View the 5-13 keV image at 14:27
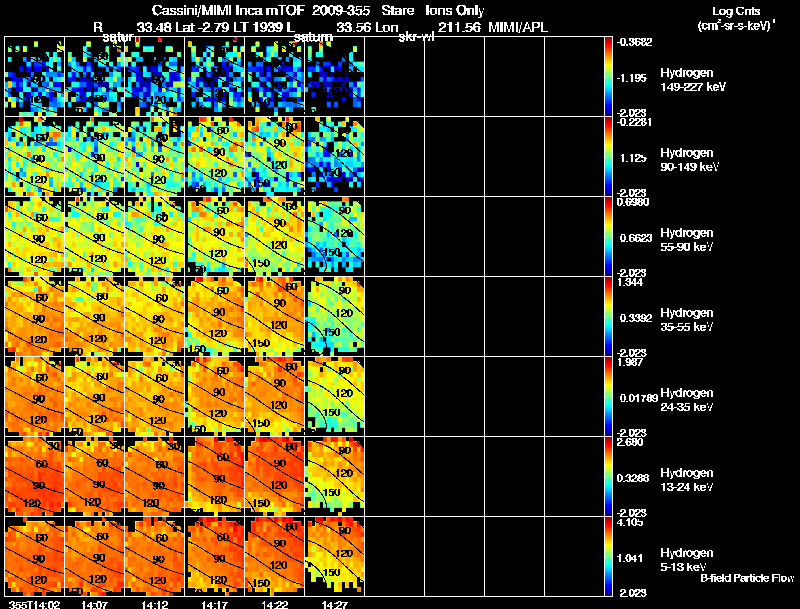Viewport: 800px width, 609px height. 334,556
